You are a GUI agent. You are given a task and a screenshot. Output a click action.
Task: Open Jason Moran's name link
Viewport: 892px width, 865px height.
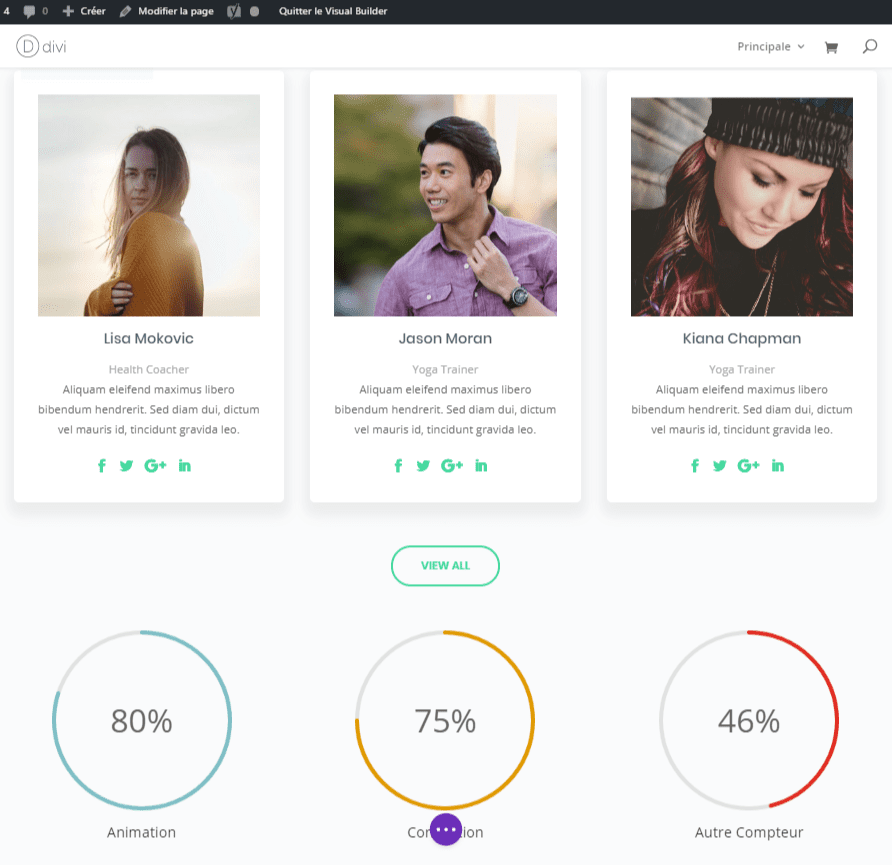(x=445, y=338)
